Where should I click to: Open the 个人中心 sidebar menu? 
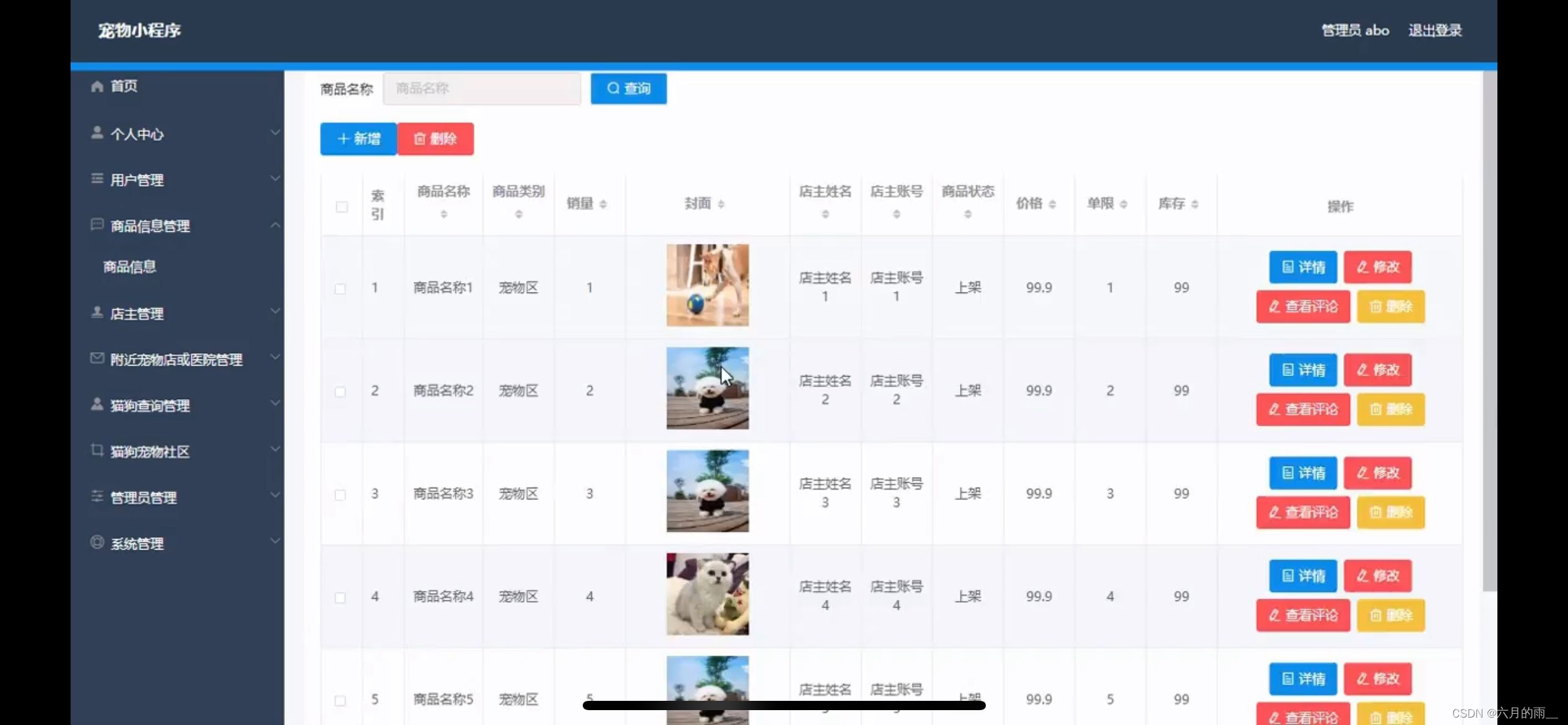[137, 134]
